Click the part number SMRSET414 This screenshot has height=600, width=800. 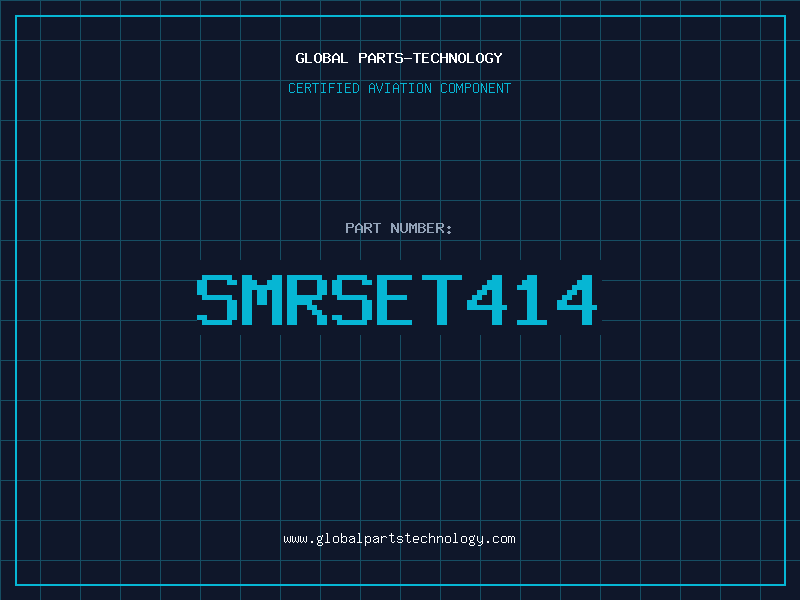pos(397,300)
